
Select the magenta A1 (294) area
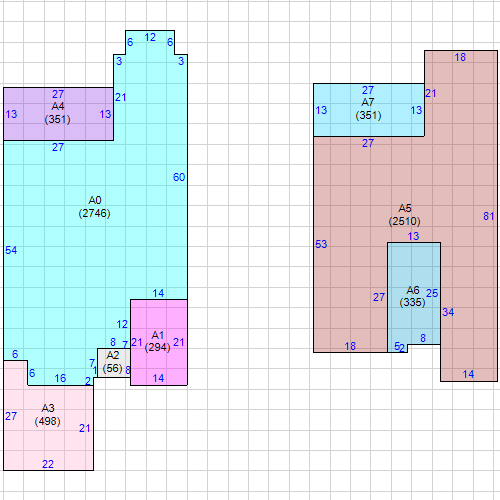click(159, 342)
